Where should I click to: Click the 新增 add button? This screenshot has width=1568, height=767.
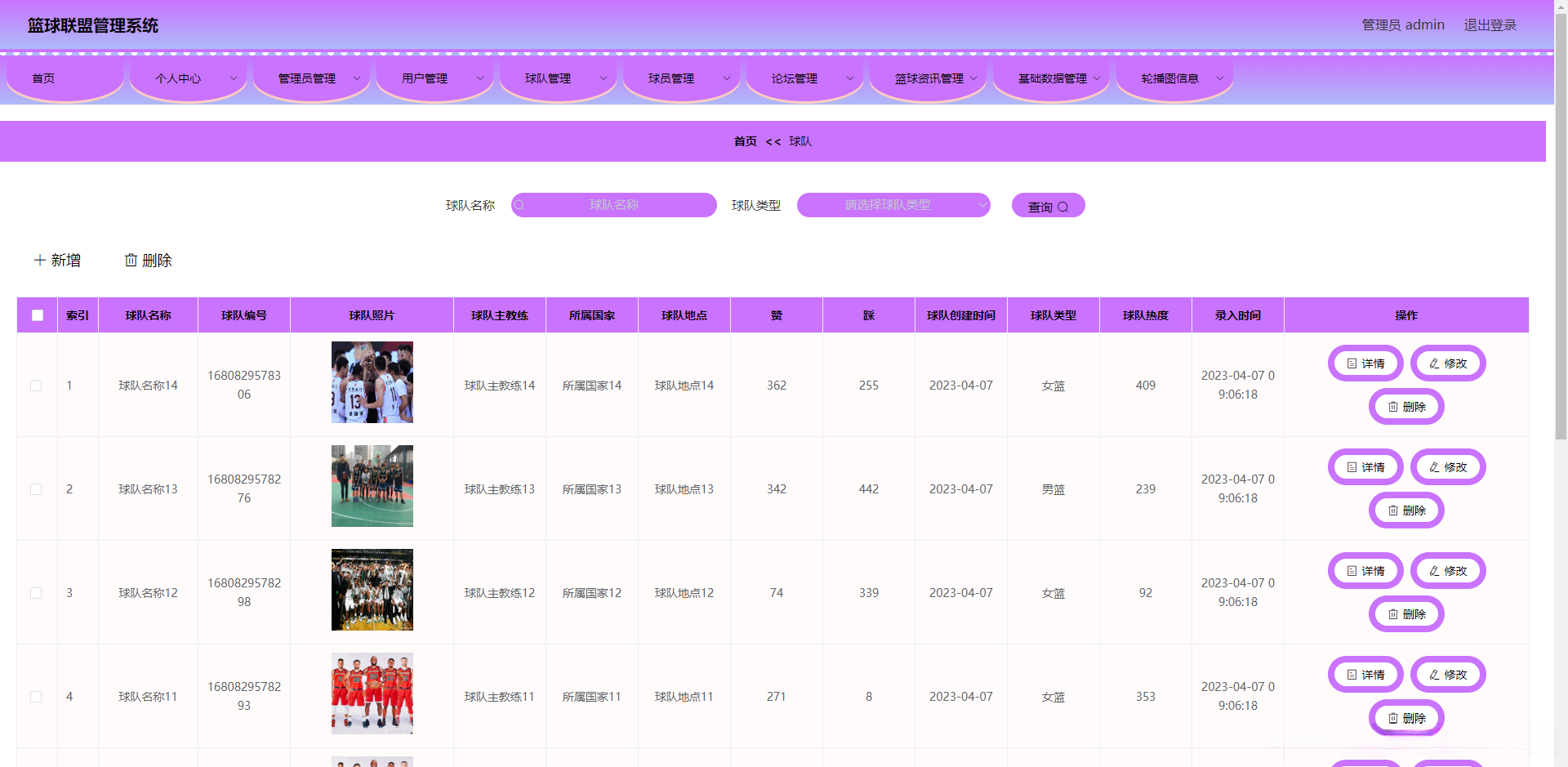[57, 260]
